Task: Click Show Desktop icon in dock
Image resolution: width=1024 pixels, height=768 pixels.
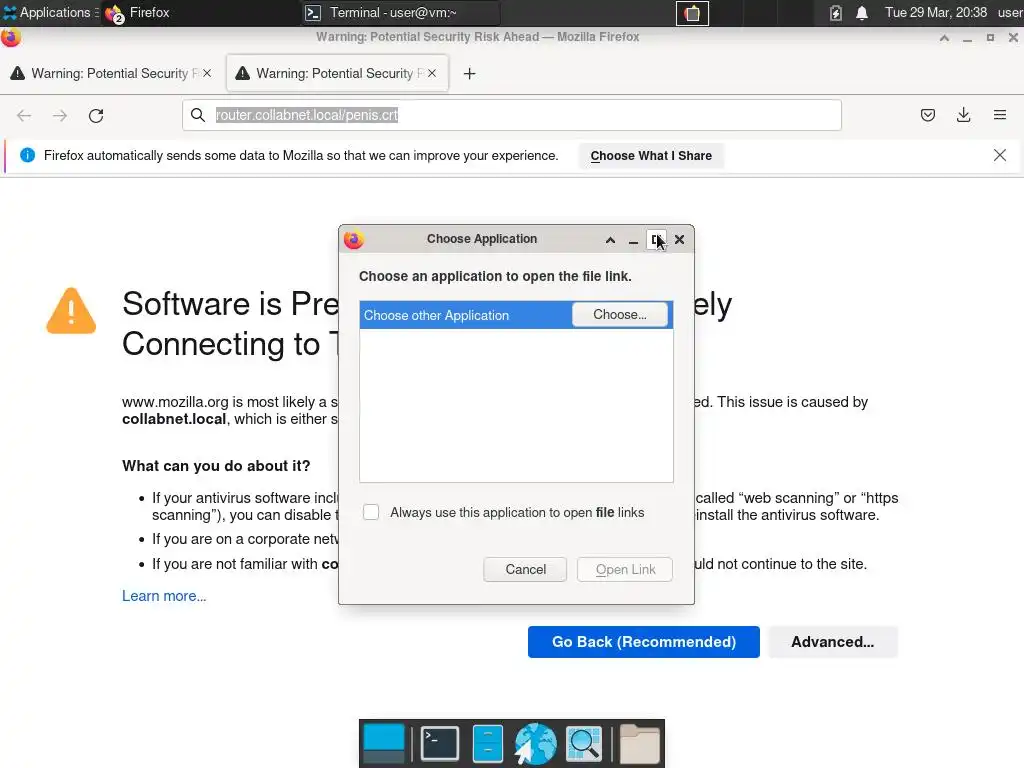Action: [383, 743]
